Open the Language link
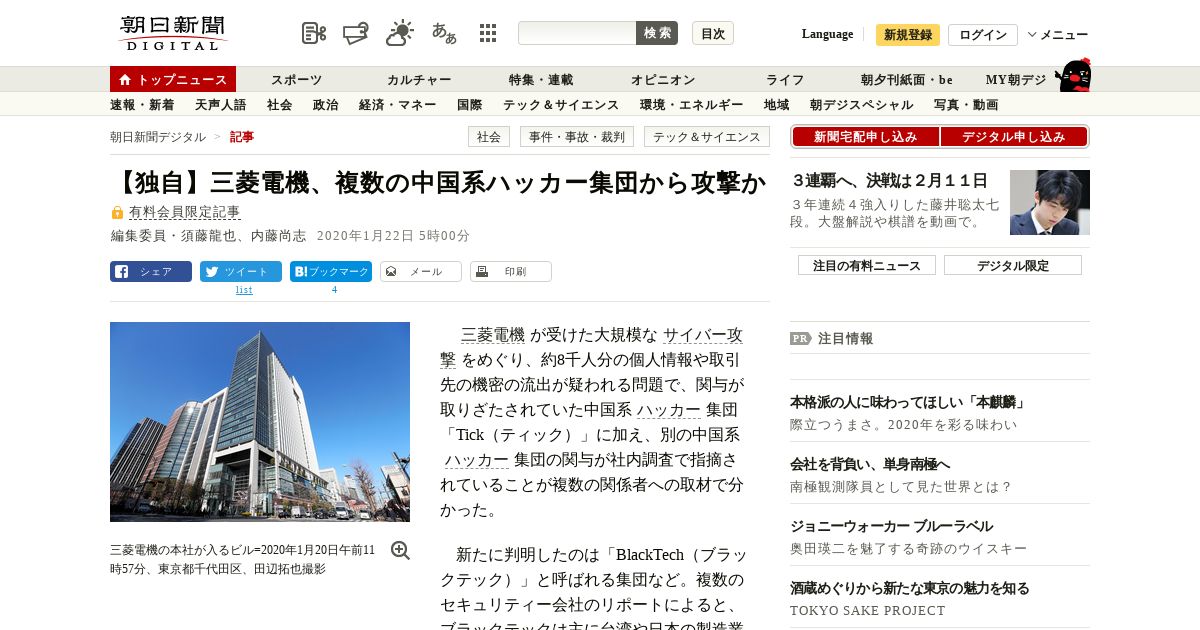Image resolution: width=1200 pixels, height=630 pixels. (827, 34)
